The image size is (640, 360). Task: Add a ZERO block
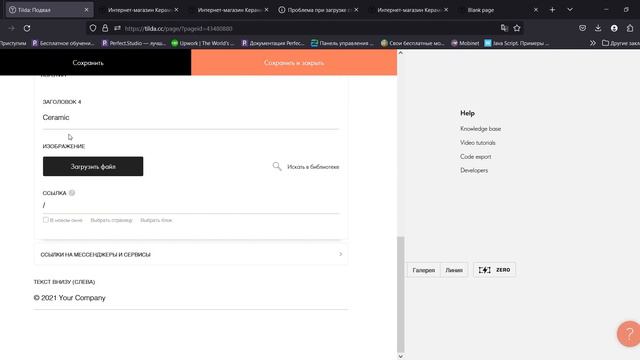point(494,270)
